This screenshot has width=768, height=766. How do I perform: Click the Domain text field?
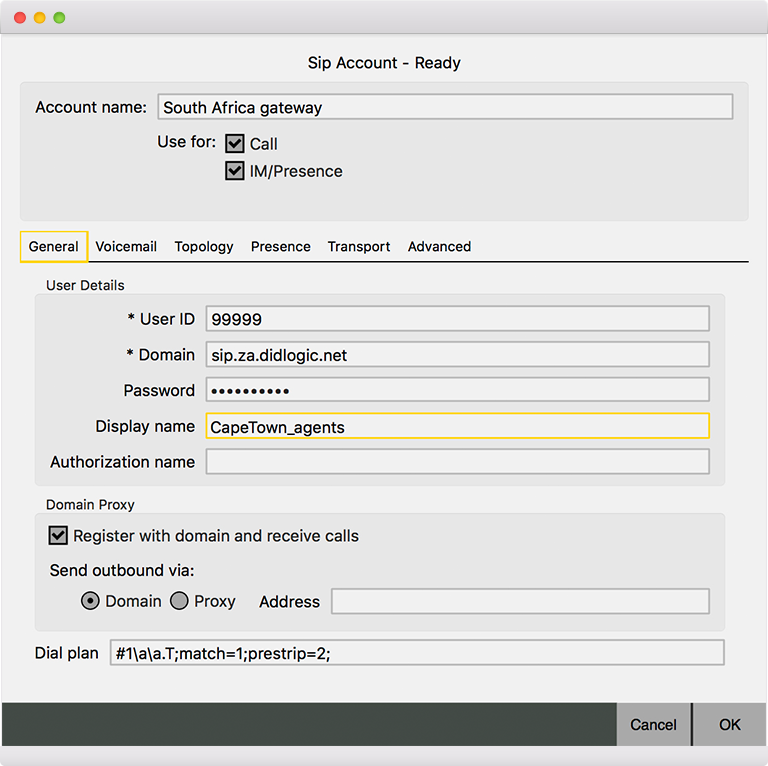point(457,355)
